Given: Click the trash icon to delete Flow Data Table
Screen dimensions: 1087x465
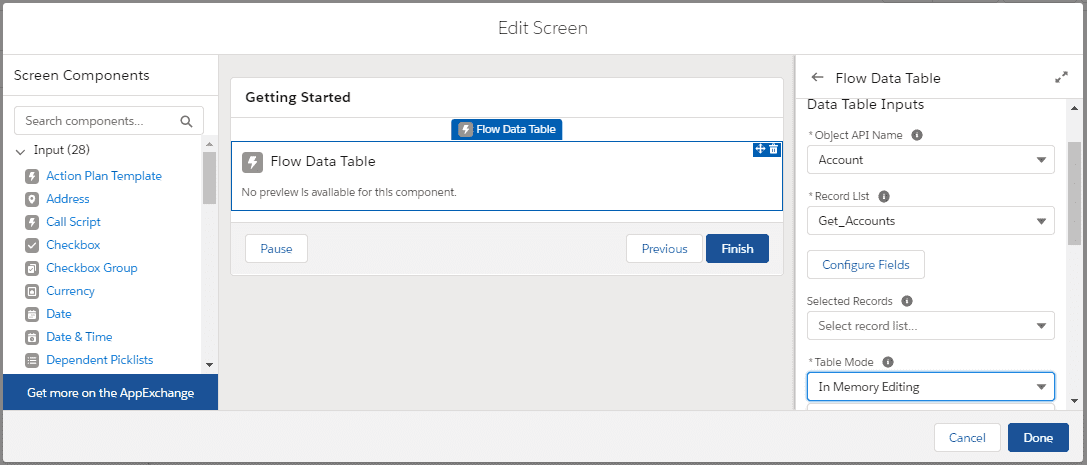Looking at the screenshot, I should click(x=774, y=149).
